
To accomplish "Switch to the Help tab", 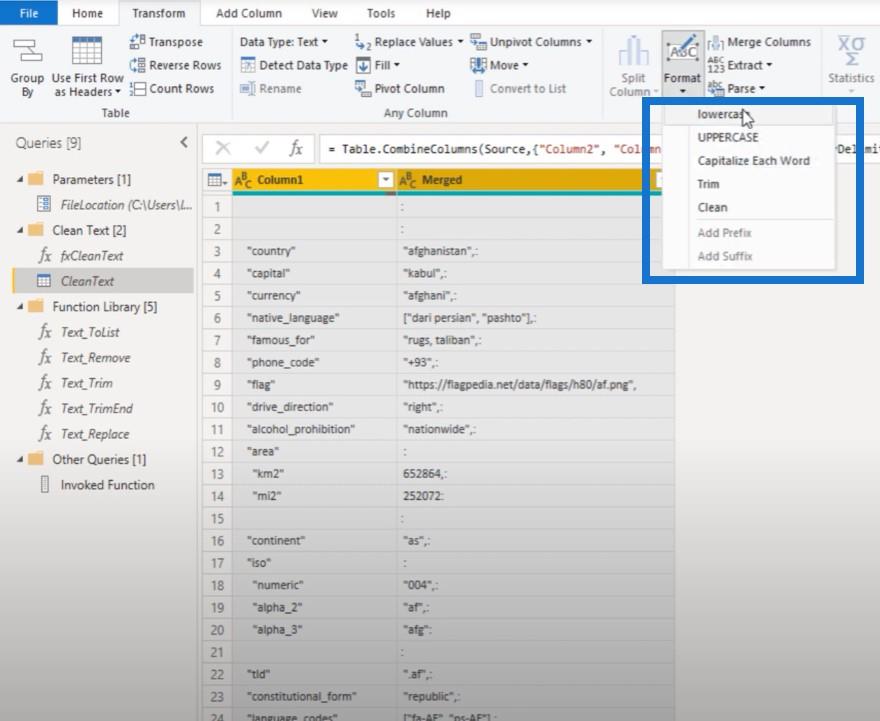I will point(438,13).
